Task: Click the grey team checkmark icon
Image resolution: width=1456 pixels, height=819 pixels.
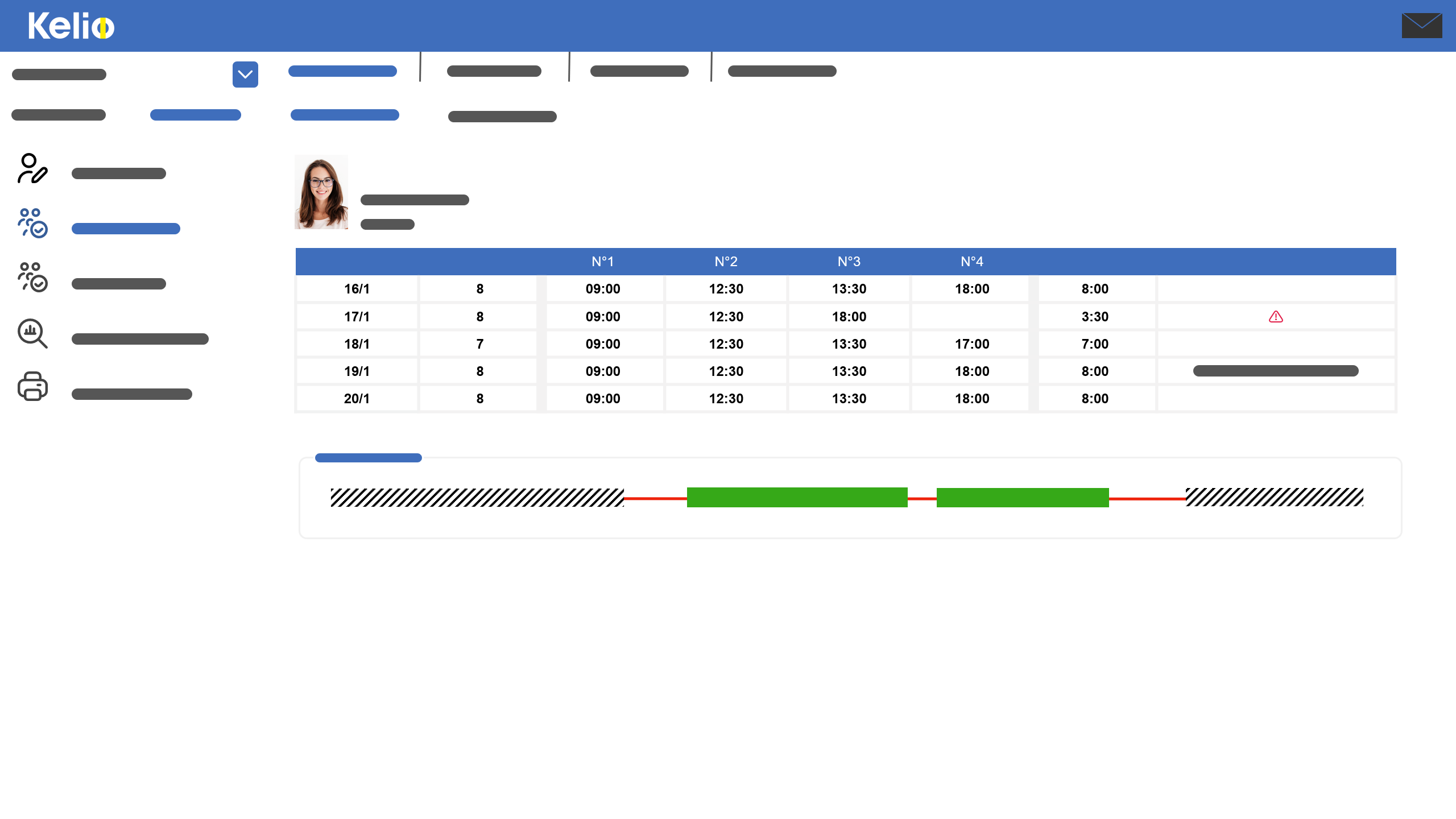Action: point(32,277)
